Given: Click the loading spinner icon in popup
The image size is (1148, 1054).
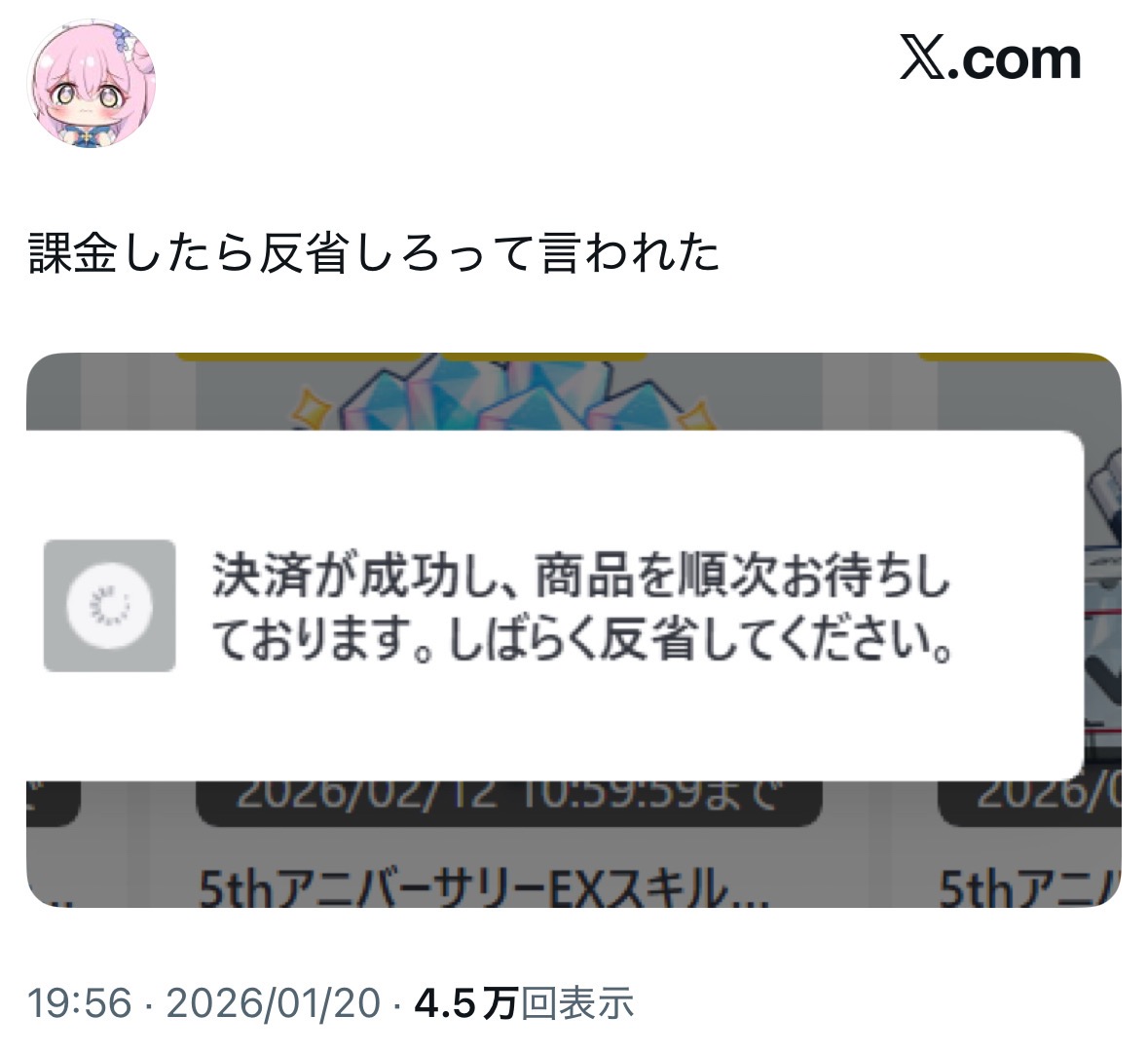Looking at the screenshot, I should click(109, 606).
